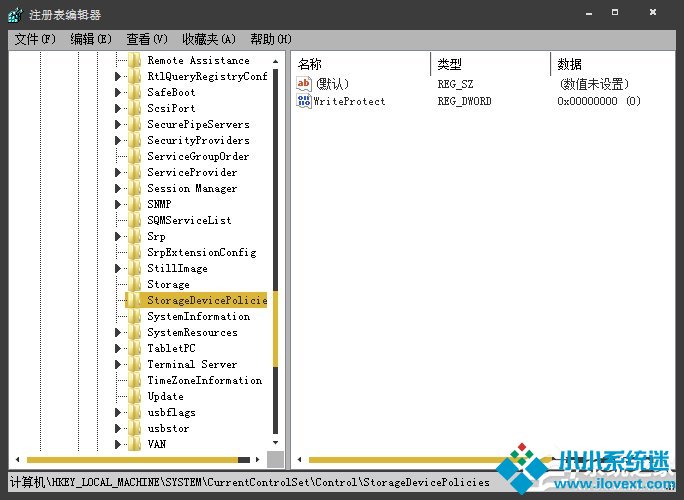
Task: Click the Update folder icon
Action: 135,396
